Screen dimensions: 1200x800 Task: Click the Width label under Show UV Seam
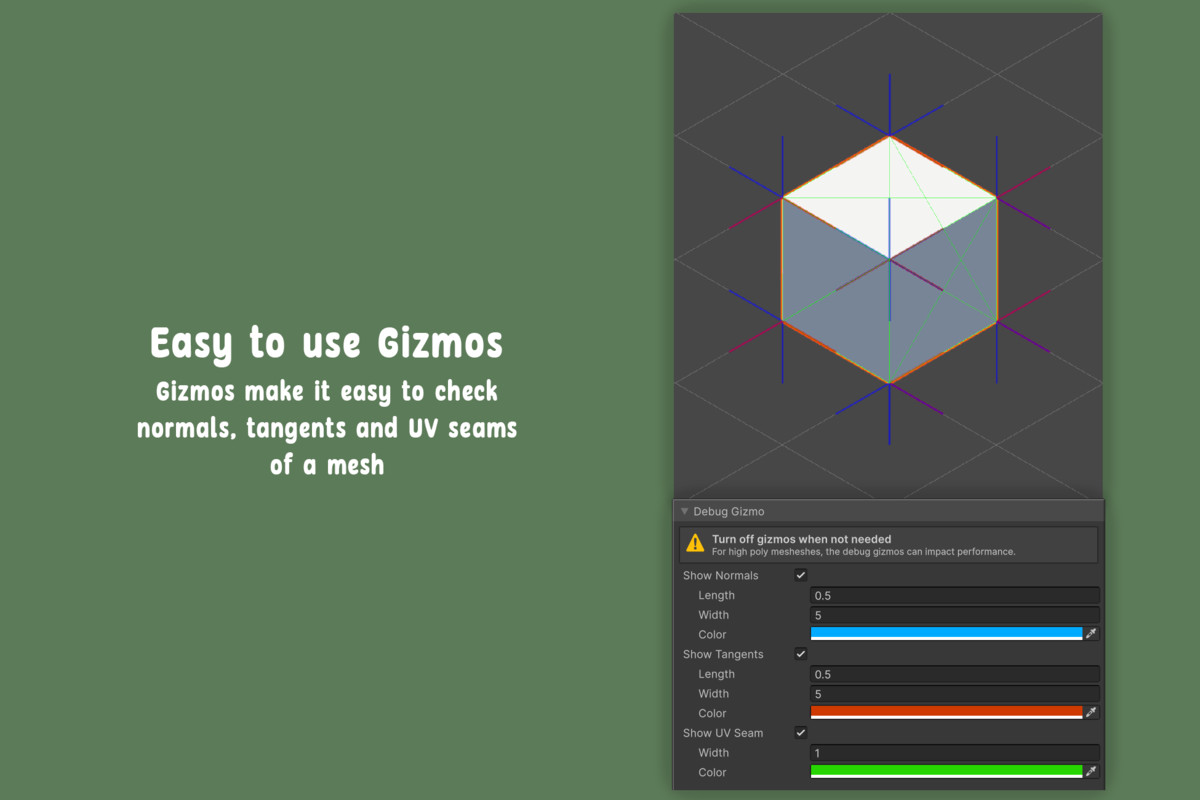pyautogui.click(x=714, y=753)
